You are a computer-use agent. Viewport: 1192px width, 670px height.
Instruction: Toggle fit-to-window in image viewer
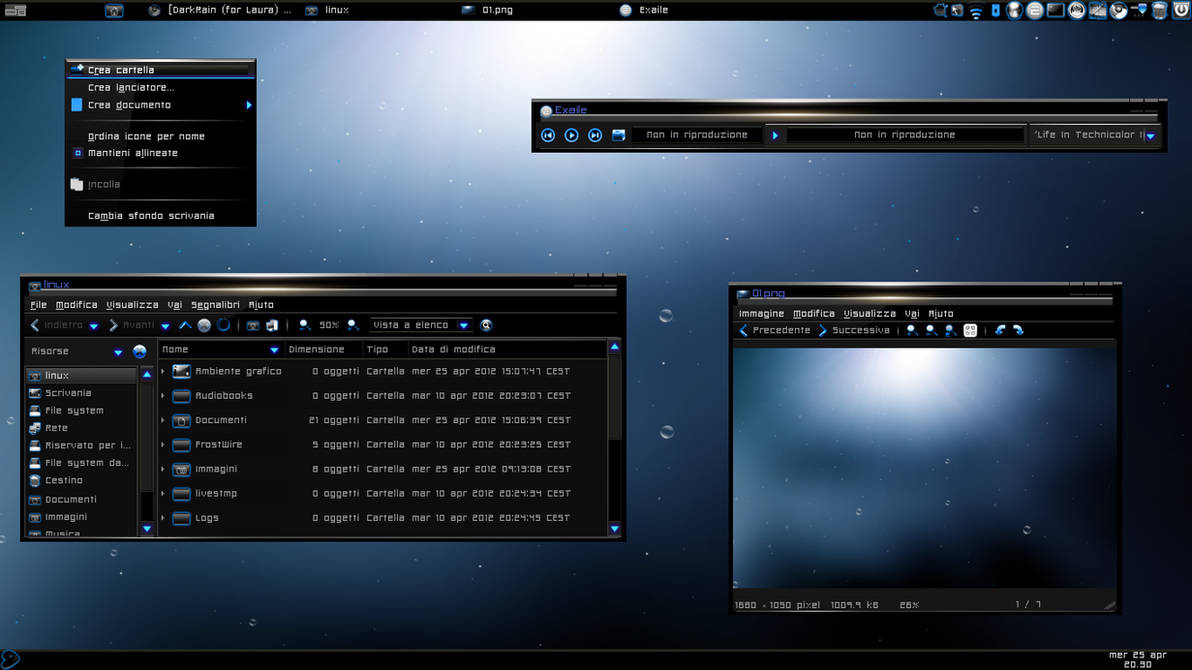pyautogui.click(x=970, y=330)
